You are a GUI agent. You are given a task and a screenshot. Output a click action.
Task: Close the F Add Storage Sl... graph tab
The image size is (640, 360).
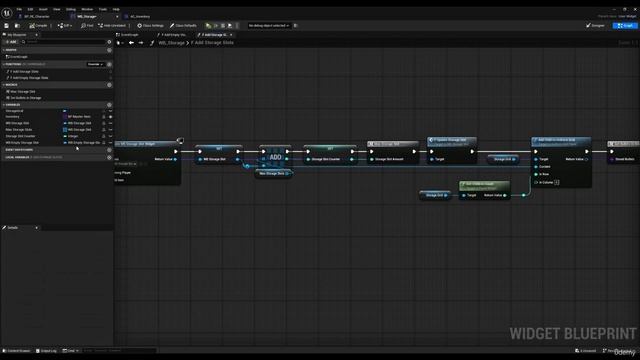tap(231, 35)
